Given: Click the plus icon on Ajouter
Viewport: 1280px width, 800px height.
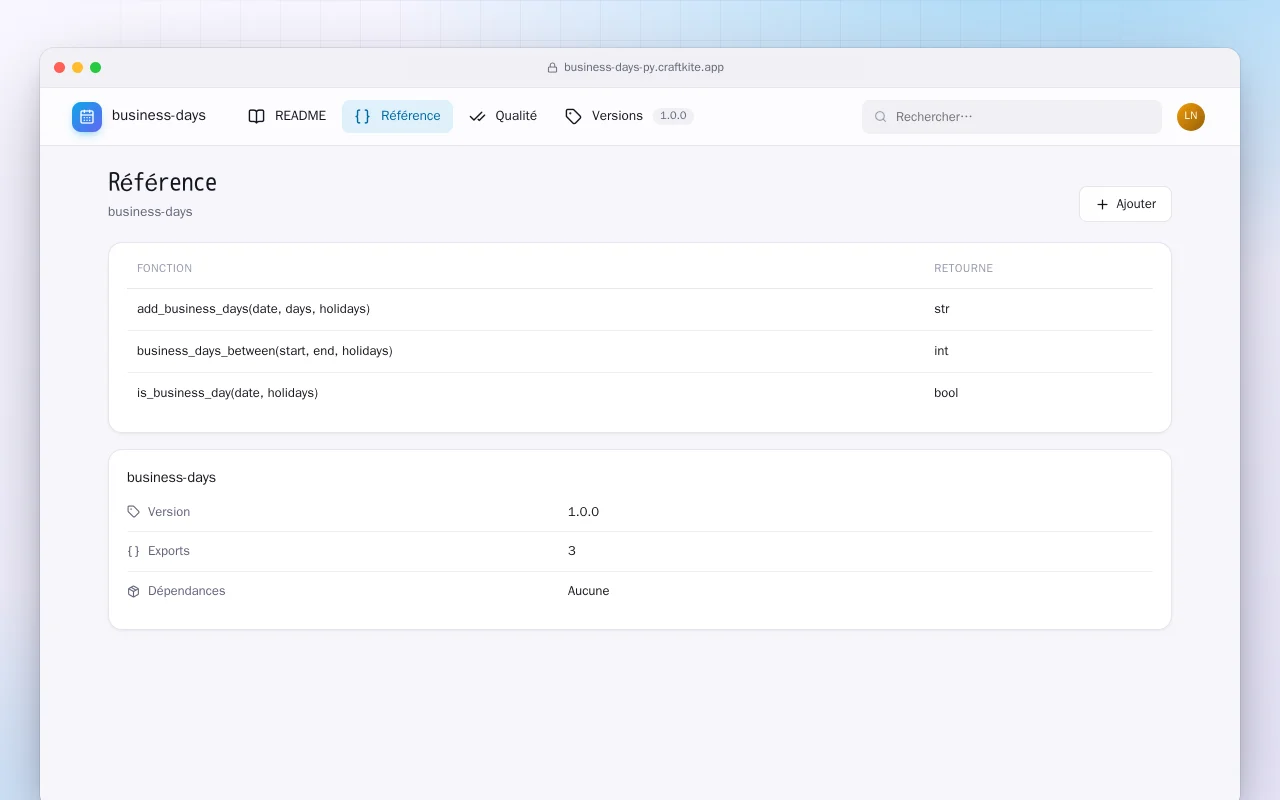Looking at the screenshot, I should point(1102,204).
